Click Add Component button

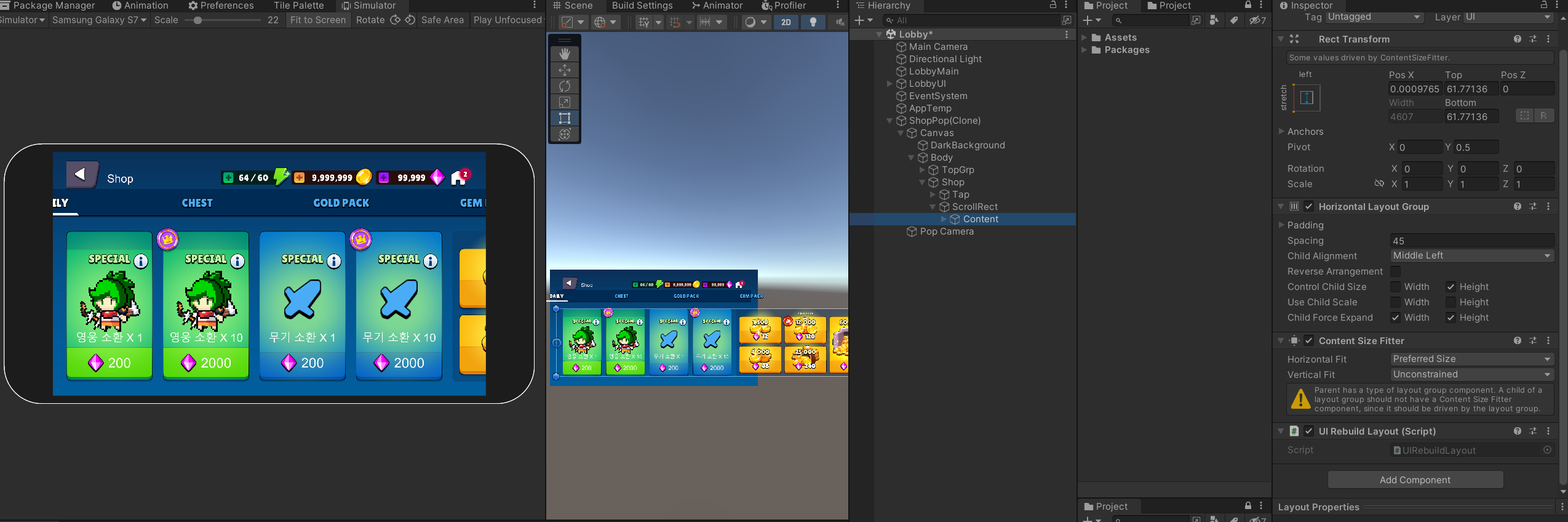point(1415,480)
